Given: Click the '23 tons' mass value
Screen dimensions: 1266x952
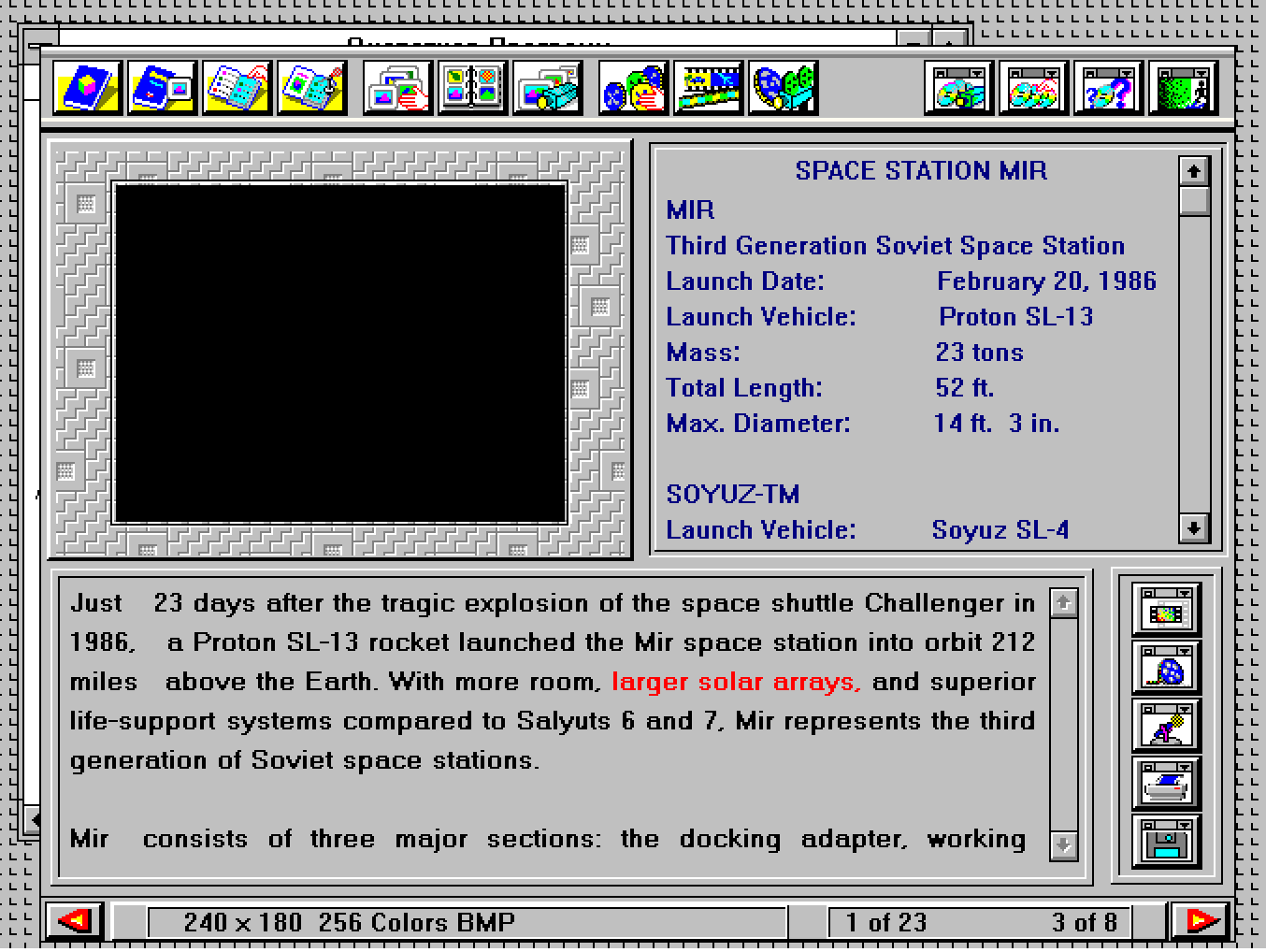Looking at the screenshot, I should tap(979, 353).
